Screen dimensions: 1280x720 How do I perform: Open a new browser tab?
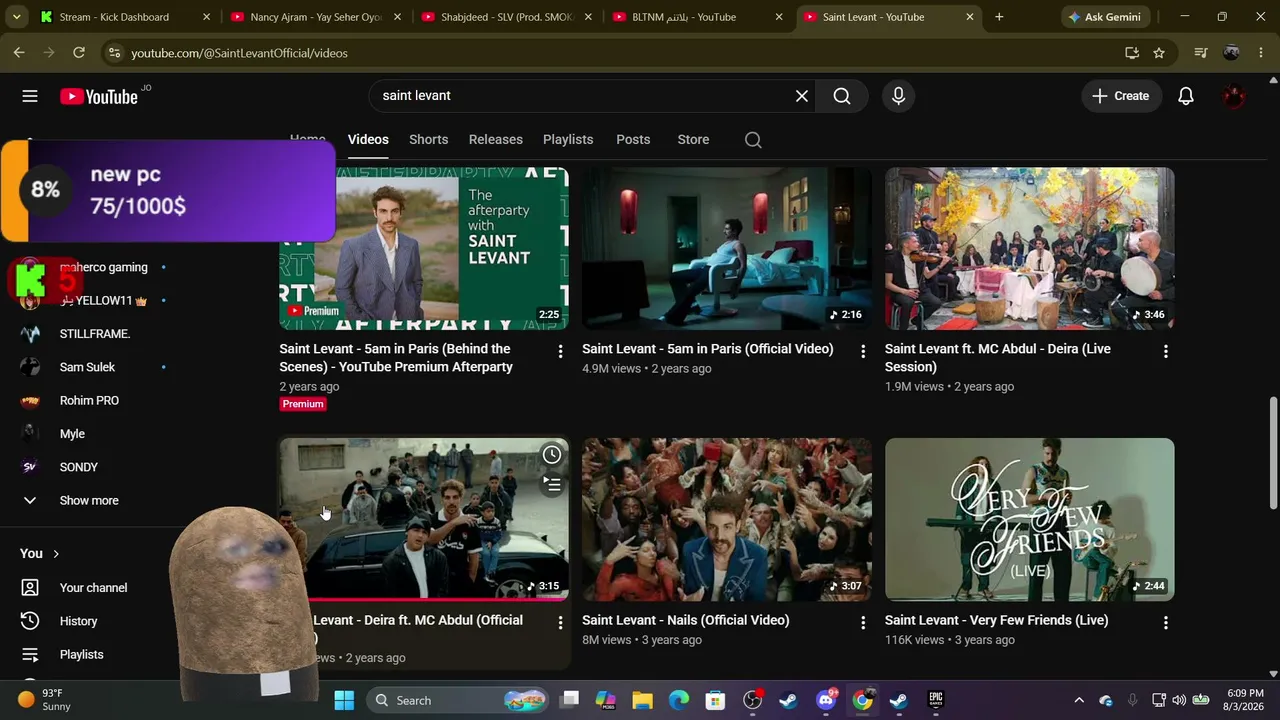click(x=999, y=17)
